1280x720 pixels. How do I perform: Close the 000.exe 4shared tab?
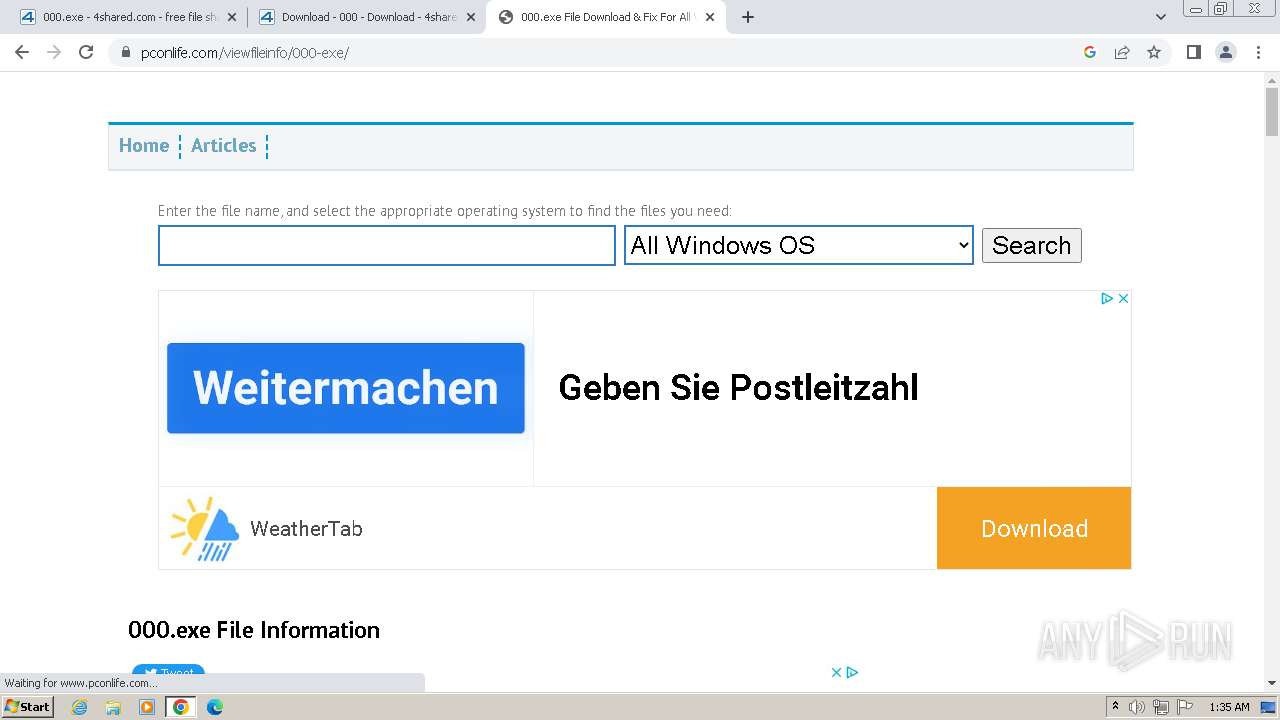click(x=232, y=17)
